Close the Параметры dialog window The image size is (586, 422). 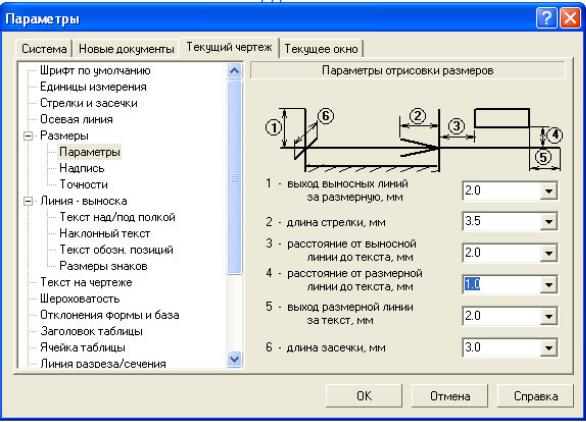click(570, 18)
